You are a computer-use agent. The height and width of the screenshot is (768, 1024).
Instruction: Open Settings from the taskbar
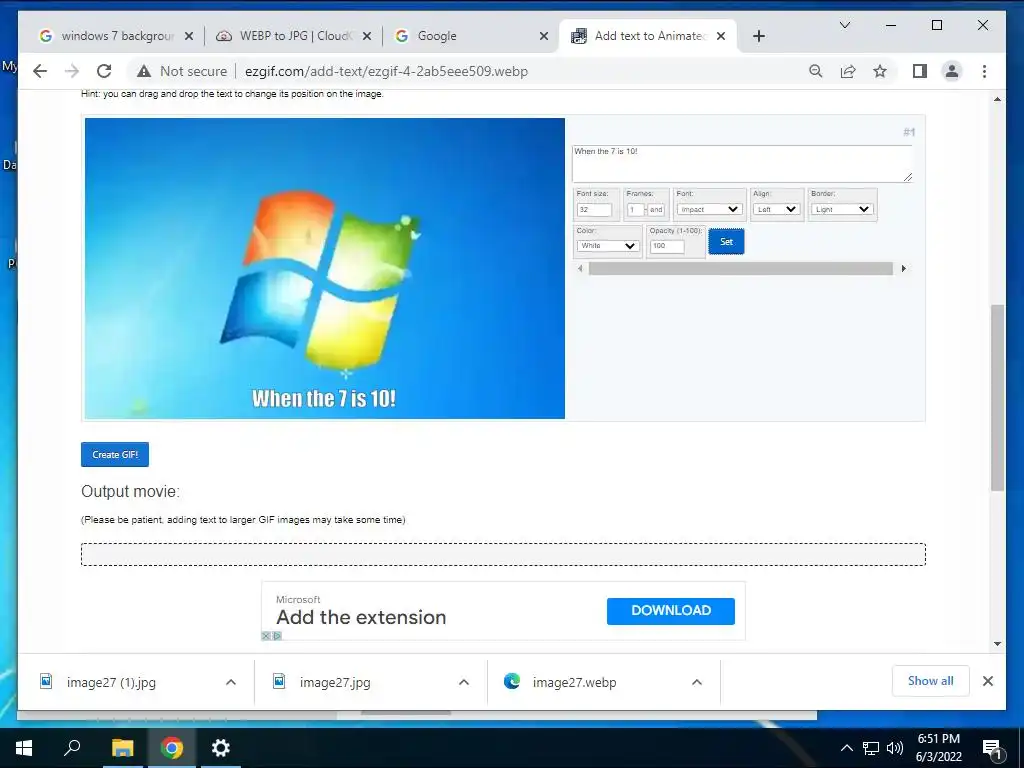click(221, 748)
